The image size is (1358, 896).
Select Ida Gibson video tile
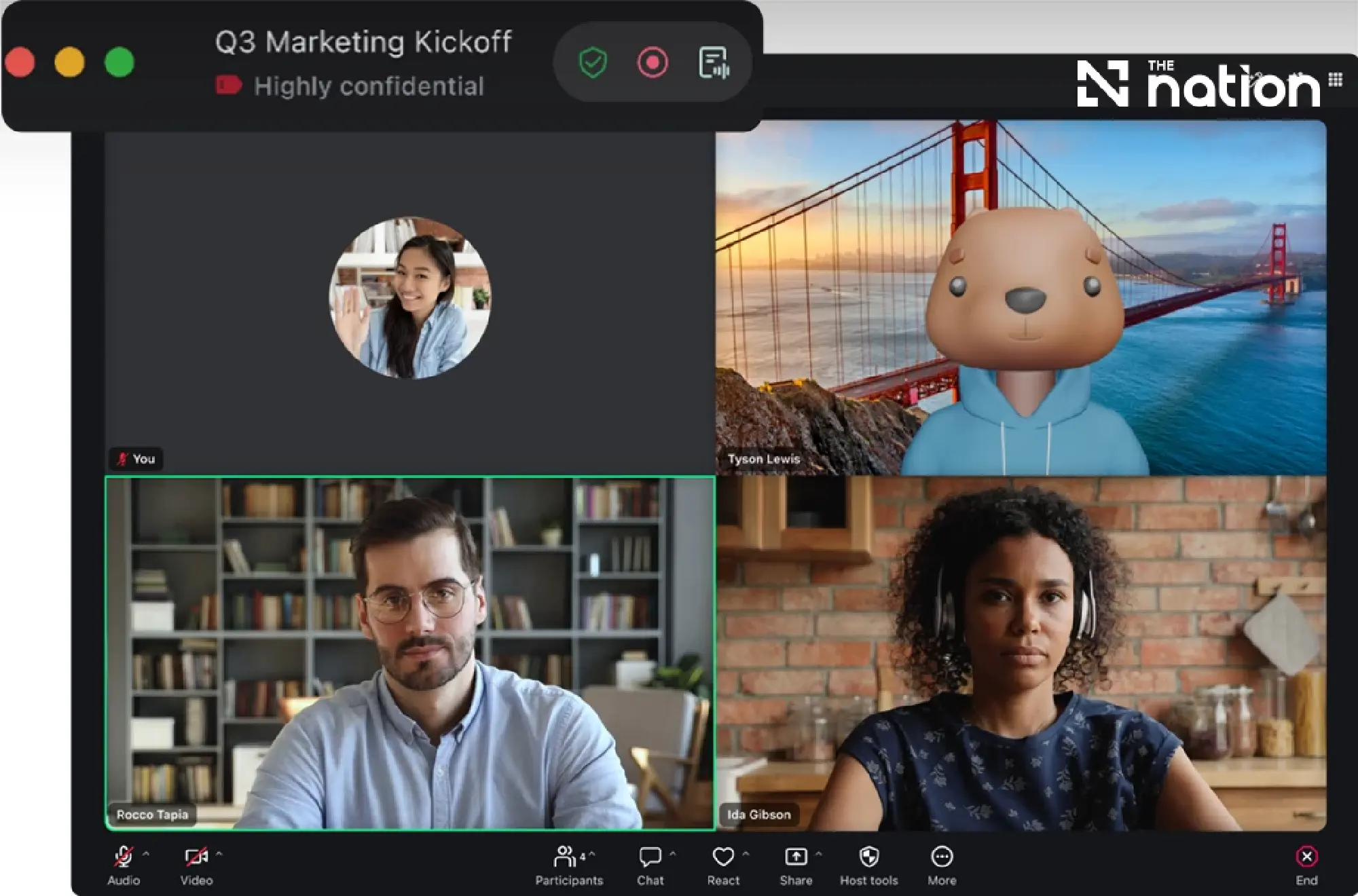[1021, 653]
